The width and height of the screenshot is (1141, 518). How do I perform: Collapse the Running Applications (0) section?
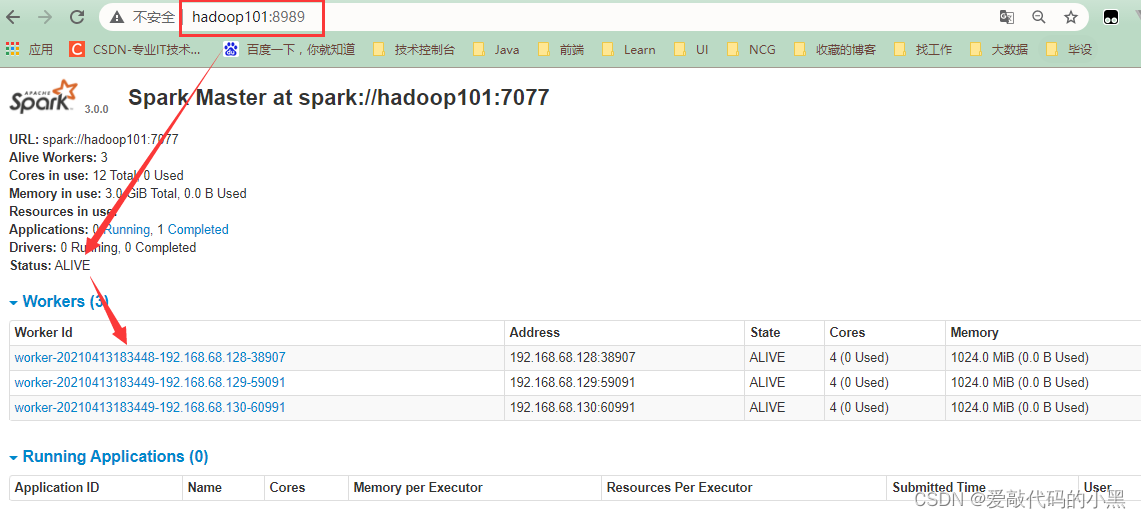(x=108, y=456)
